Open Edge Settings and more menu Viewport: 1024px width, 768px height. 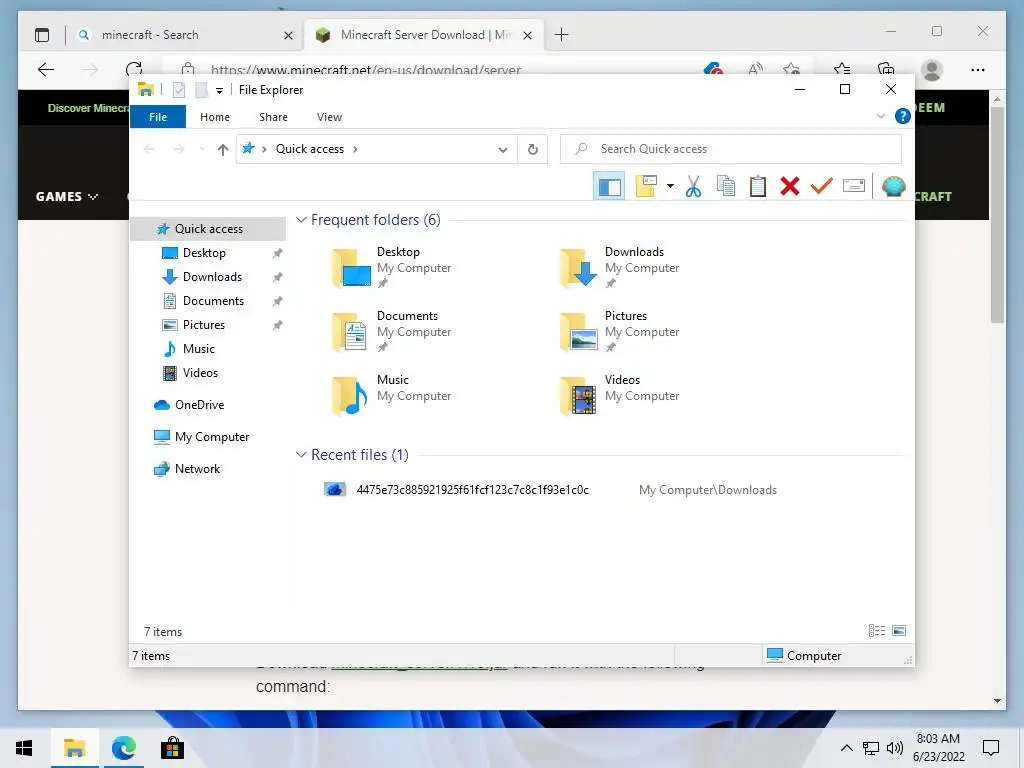pos(977,70)
